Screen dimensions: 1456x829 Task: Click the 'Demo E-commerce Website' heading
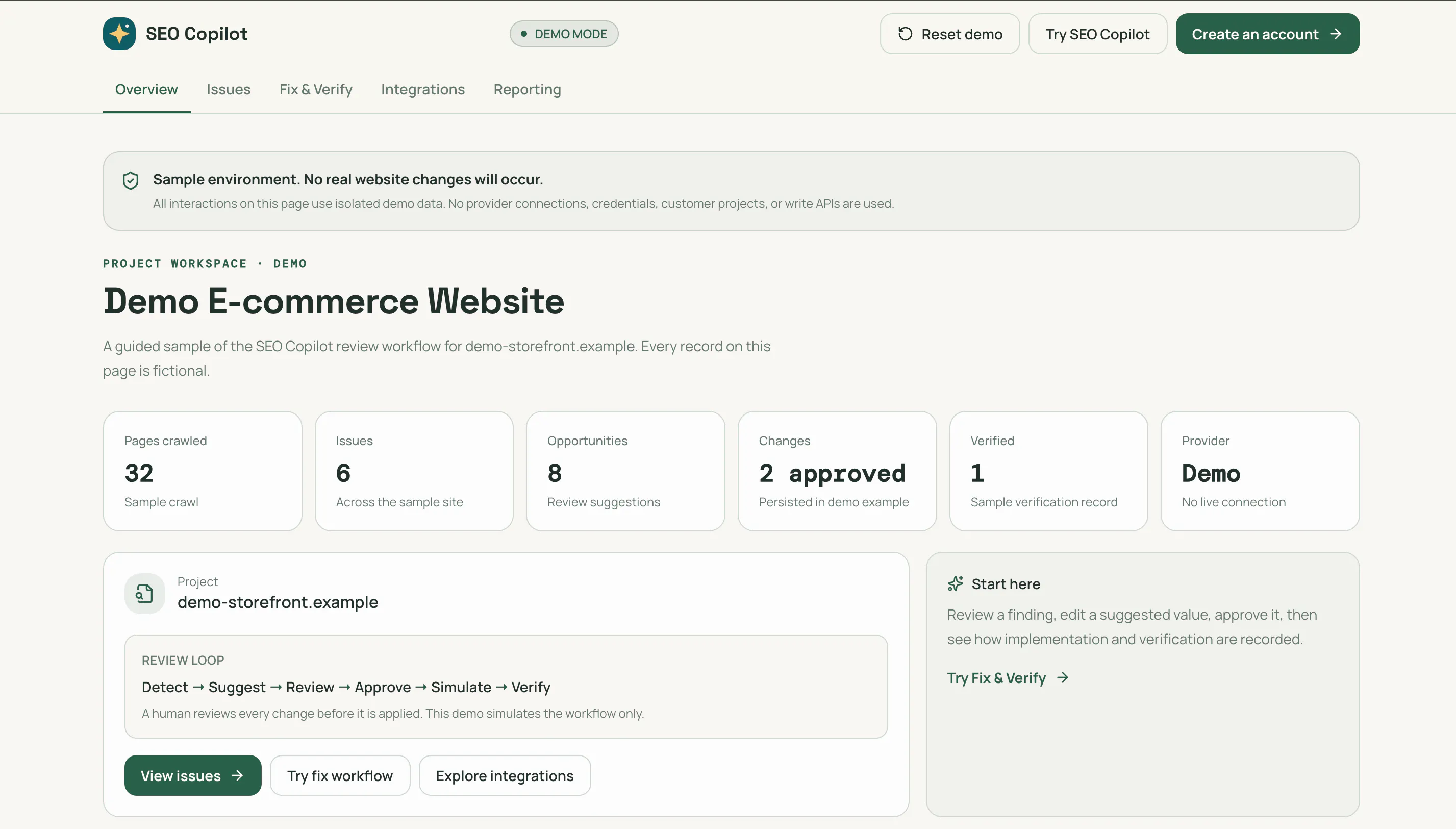click(334, 301)
